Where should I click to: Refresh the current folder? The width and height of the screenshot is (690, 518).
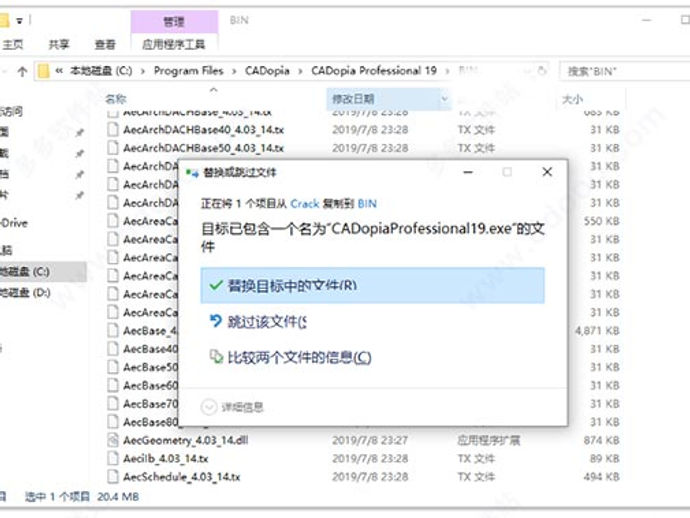click(x=542, y=70)
